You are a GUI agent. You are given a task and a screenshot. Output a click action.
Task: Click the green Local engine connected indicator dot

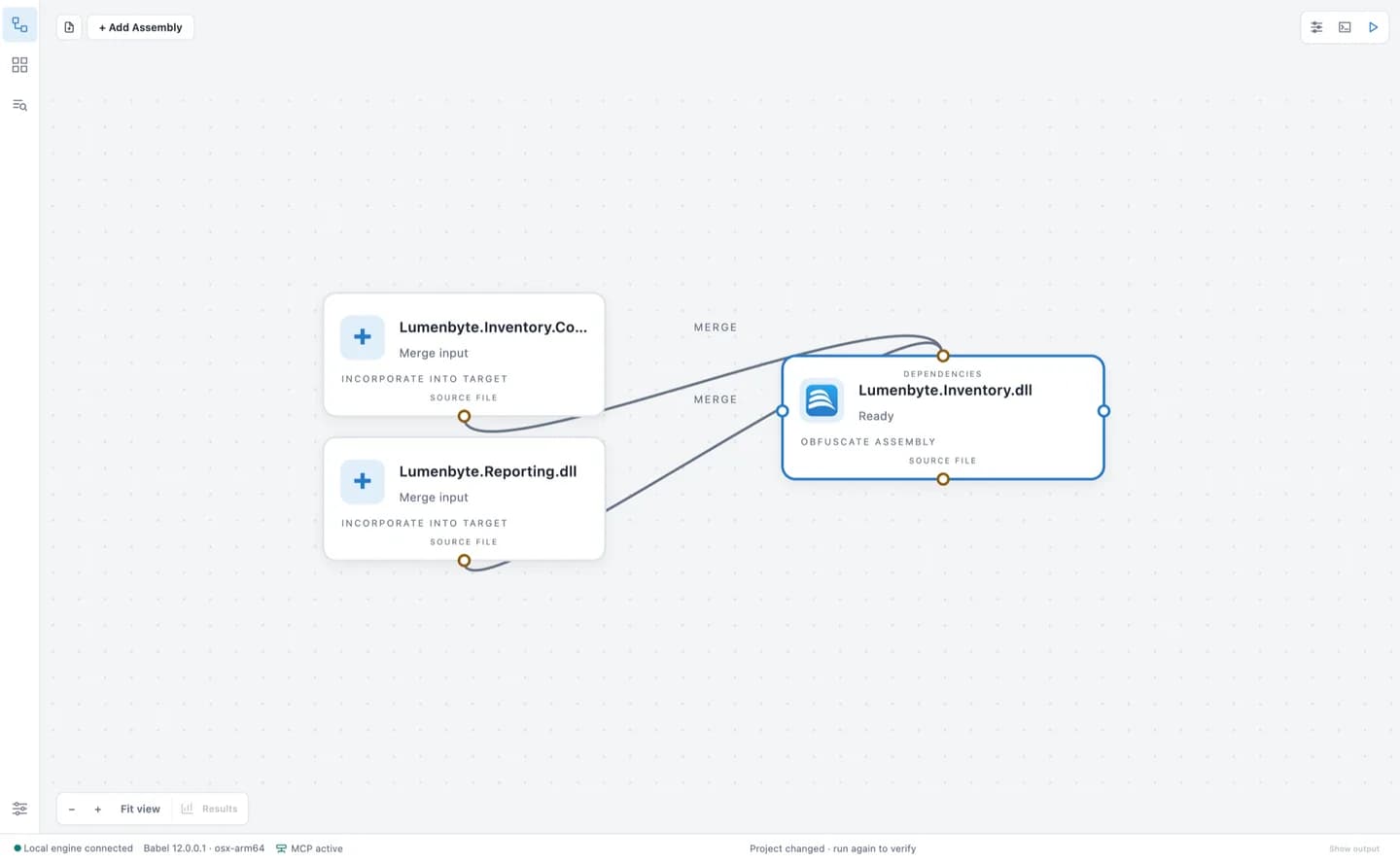tap(17, 848)
